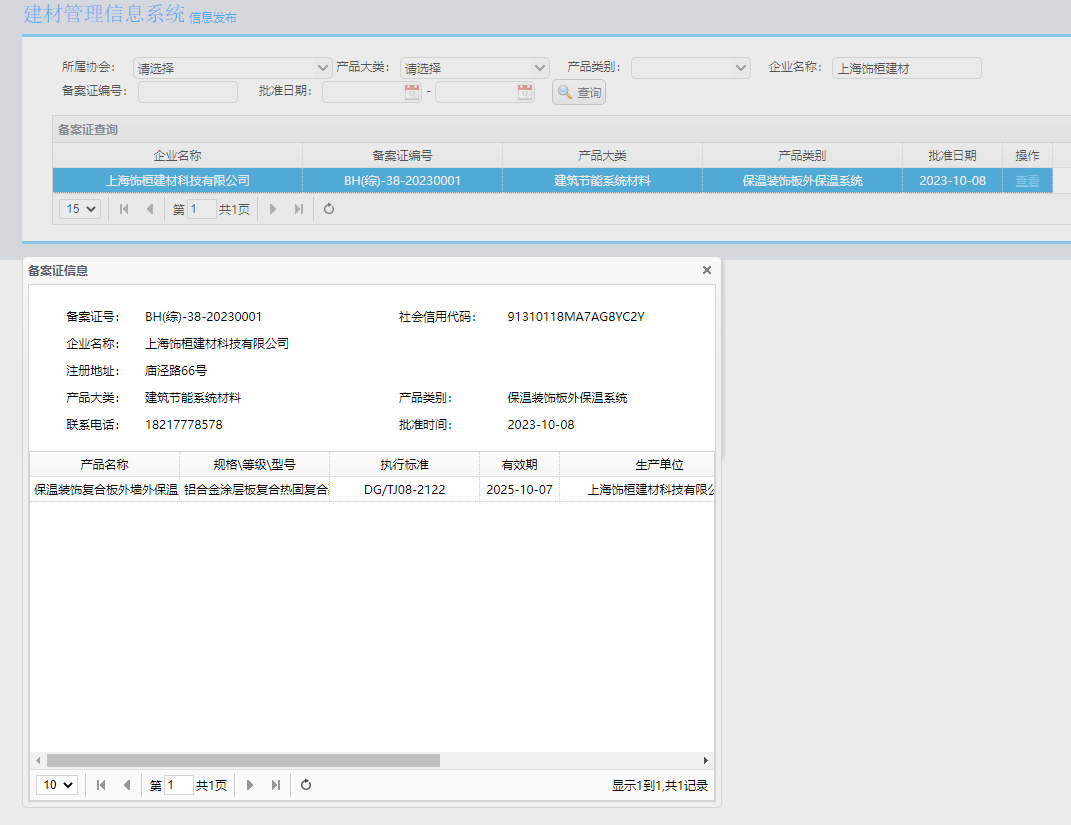1071x825 pixels.
Task: Click the scrollbar right arrow in product grid
Action: pyautogui.click(x=706, y=761)
